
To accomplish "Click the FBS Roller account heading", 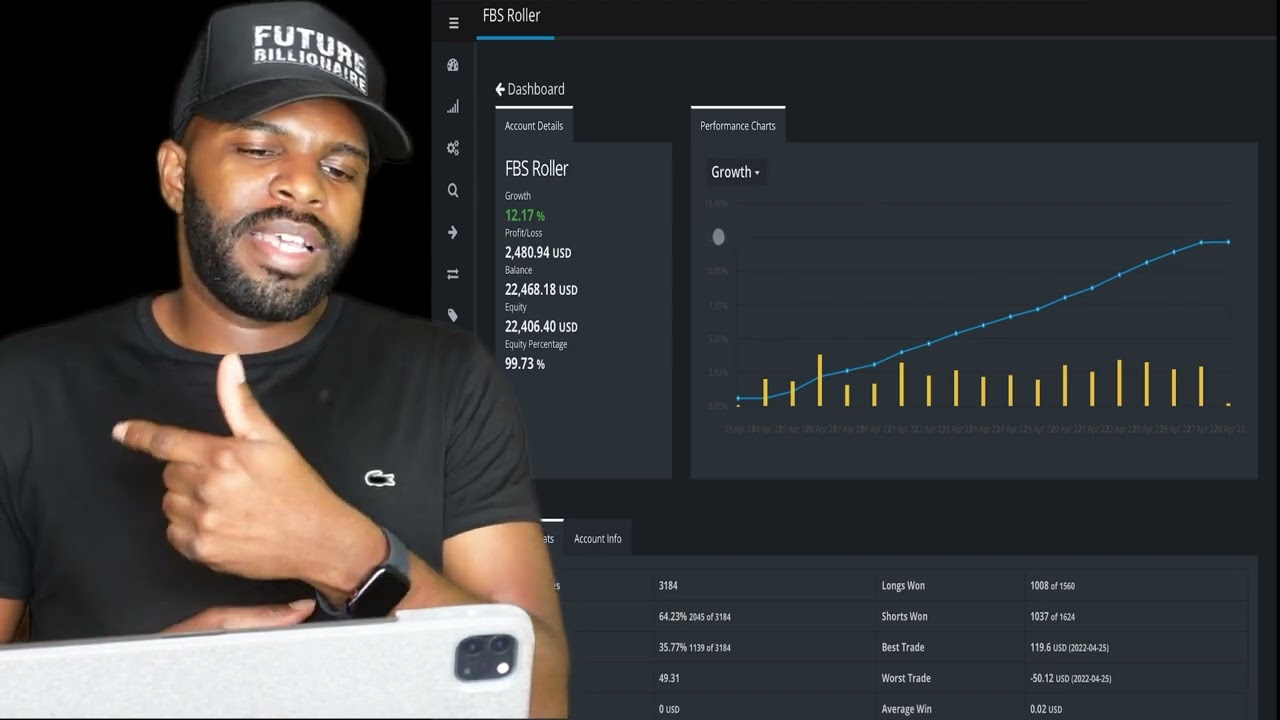I will (537, 169).
